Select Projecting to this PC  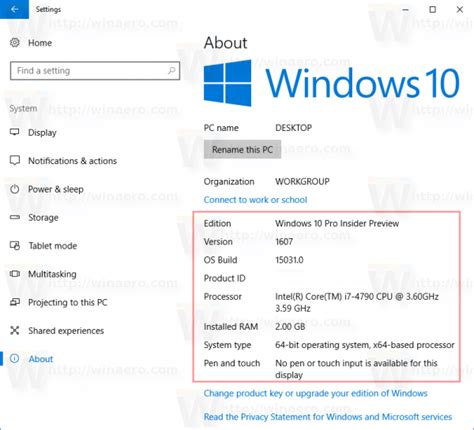(x=68, y=303)
